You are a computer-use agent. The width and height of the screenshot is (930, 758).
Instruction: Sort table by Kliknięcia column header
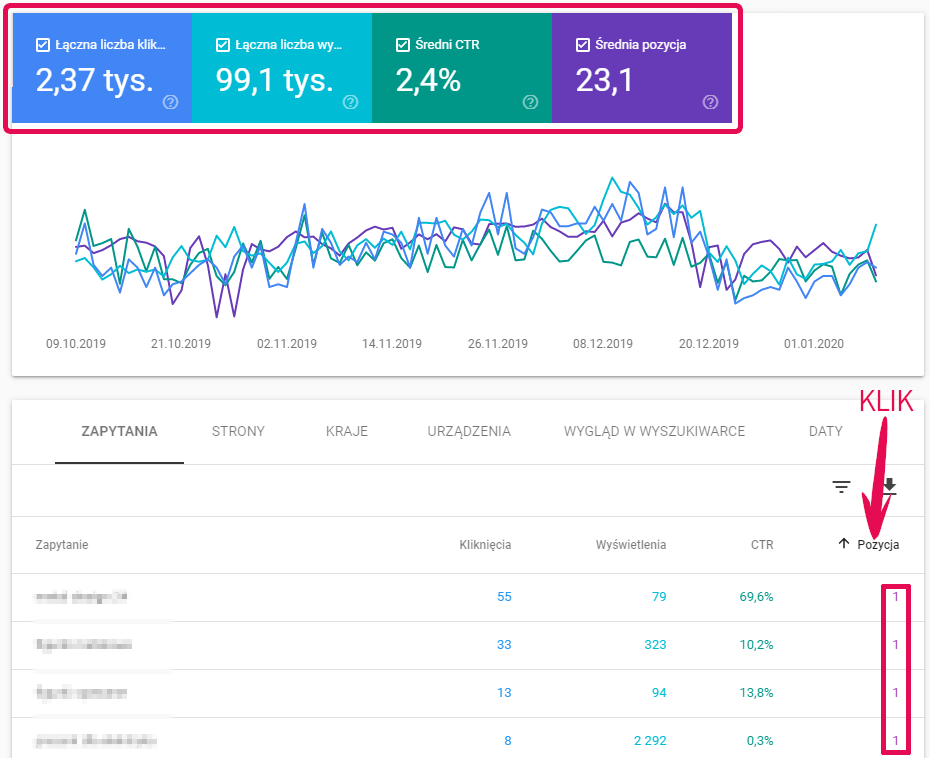485,545
